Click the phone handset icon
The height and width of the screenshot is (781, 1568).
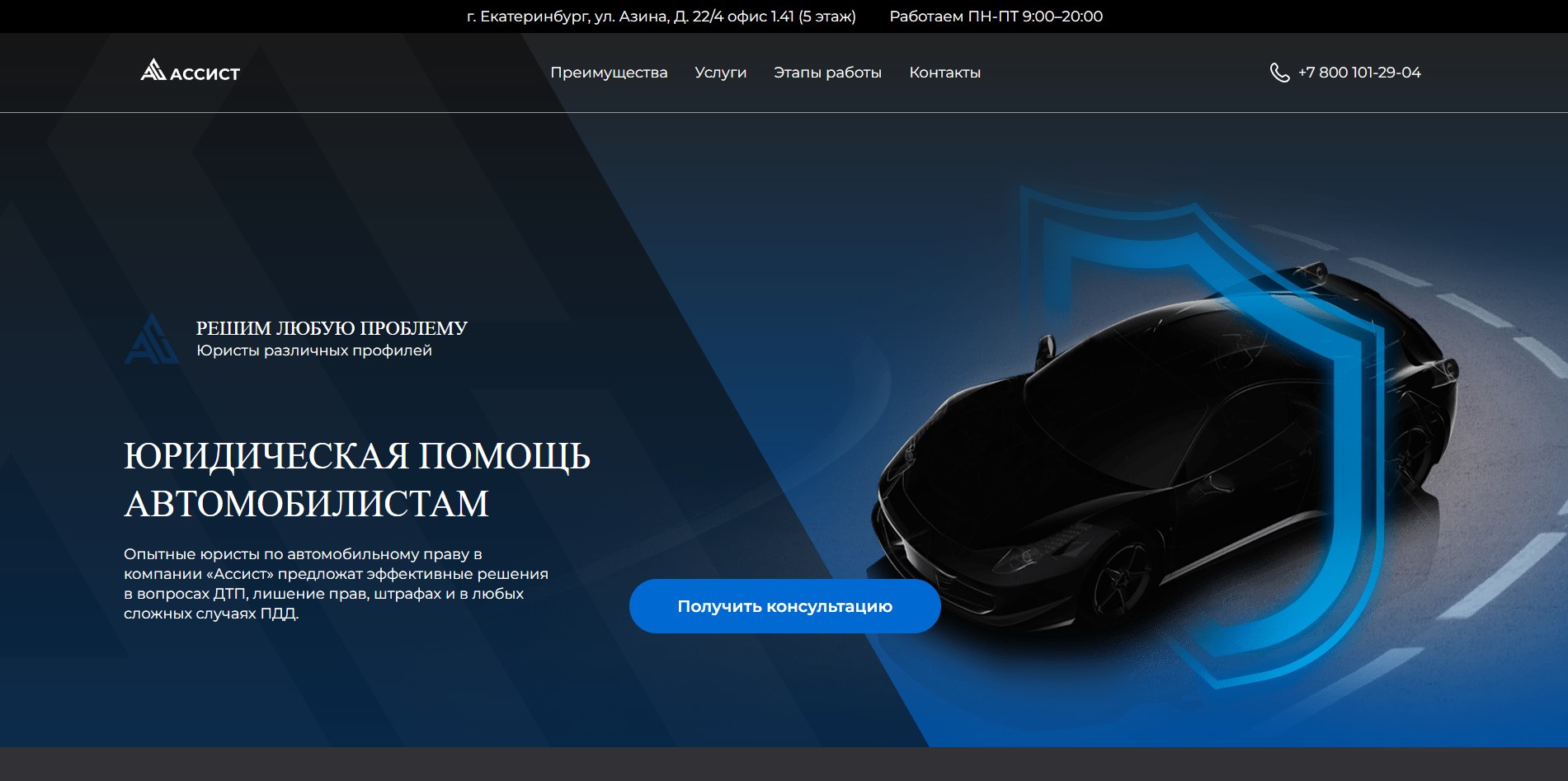pyautogui.click(x=1279, y=73)
